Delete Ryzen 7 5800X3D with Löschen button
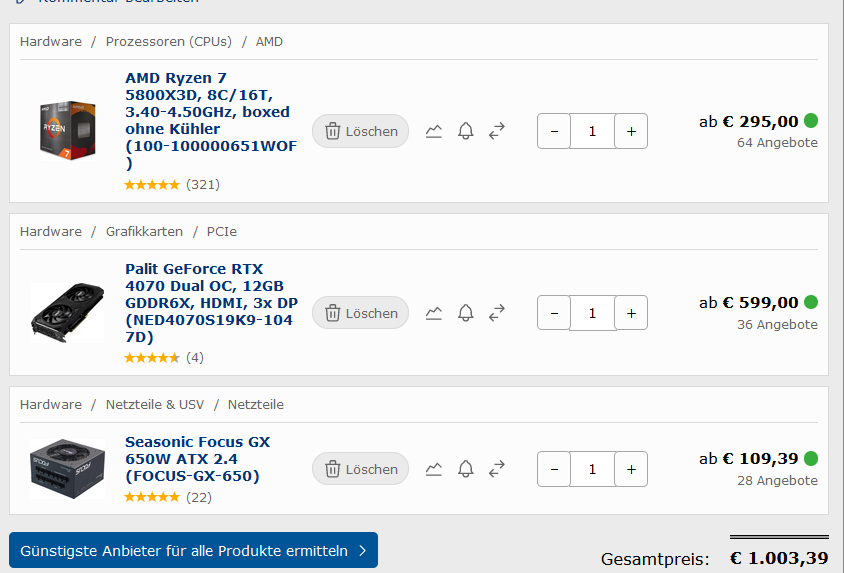 [x=361, y=131]
